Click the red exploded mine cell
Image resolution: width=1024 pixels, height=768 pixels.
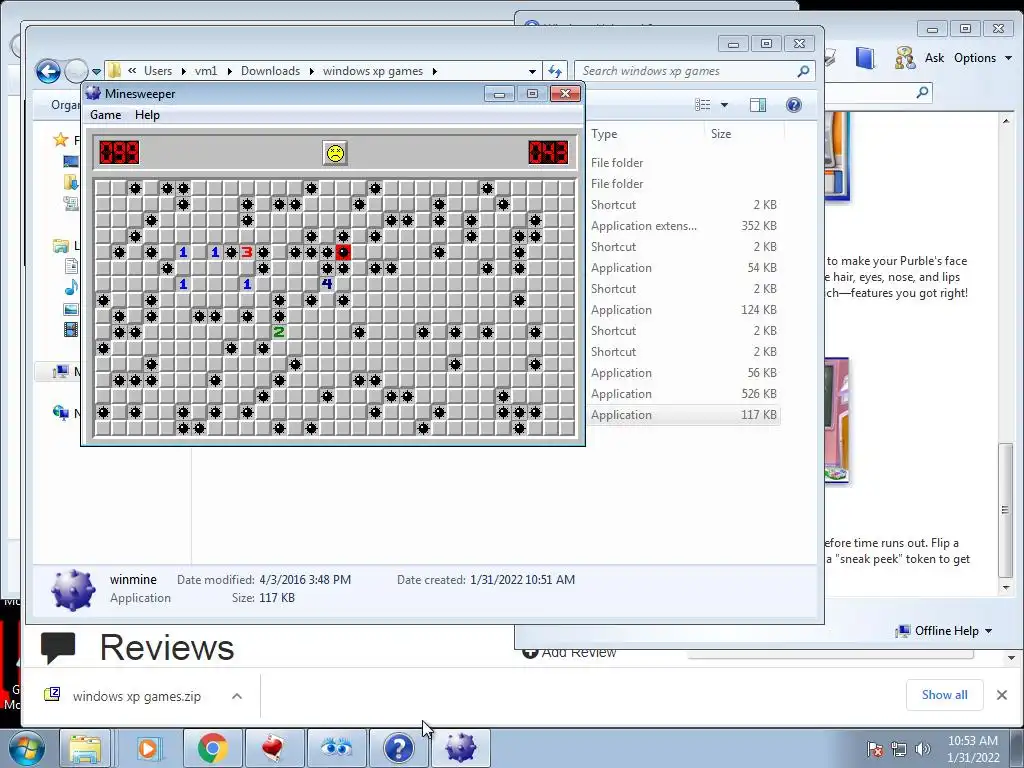point(343,252)
